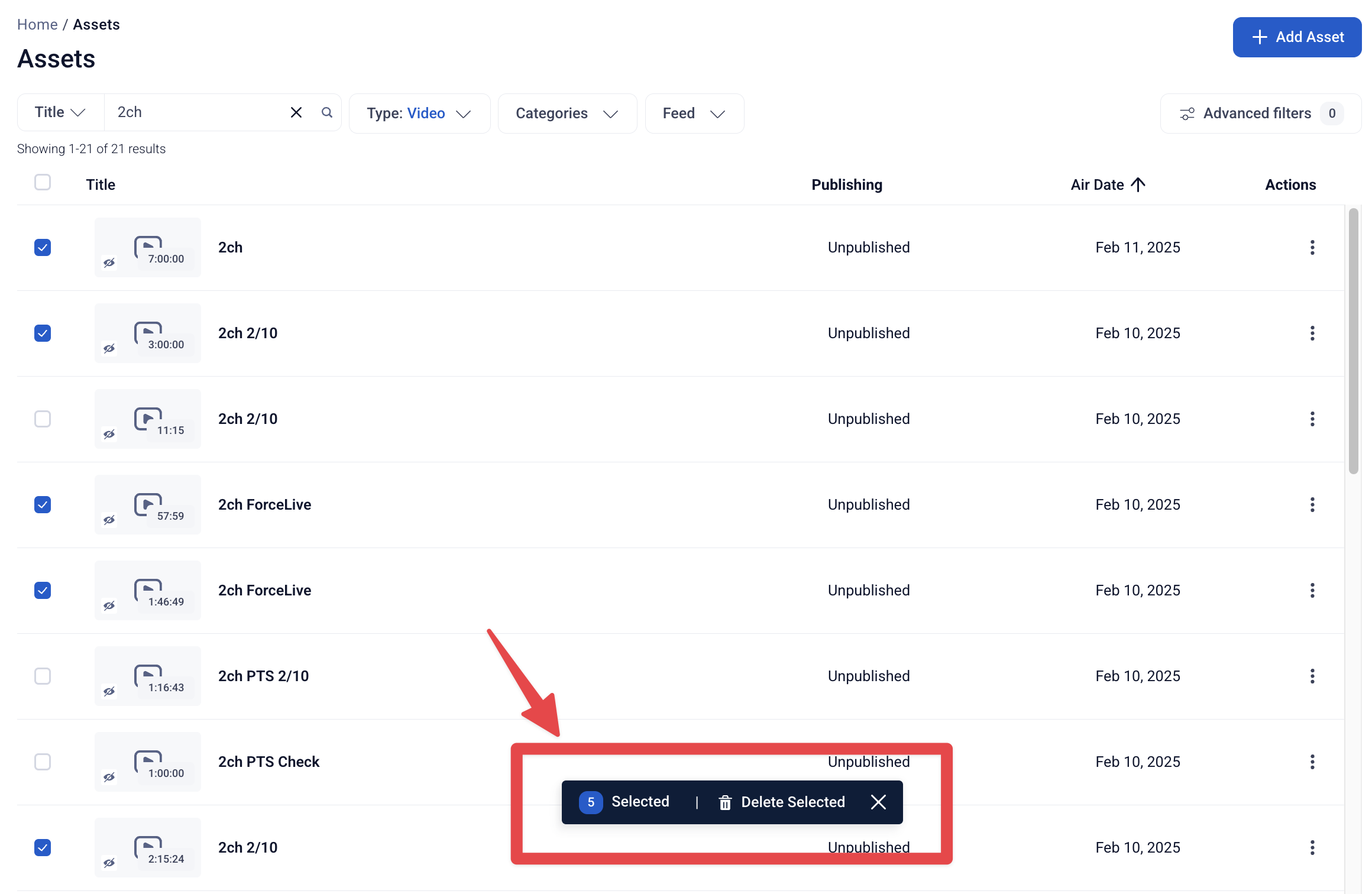Open the 2ch PTS 2/10 title

263,676
